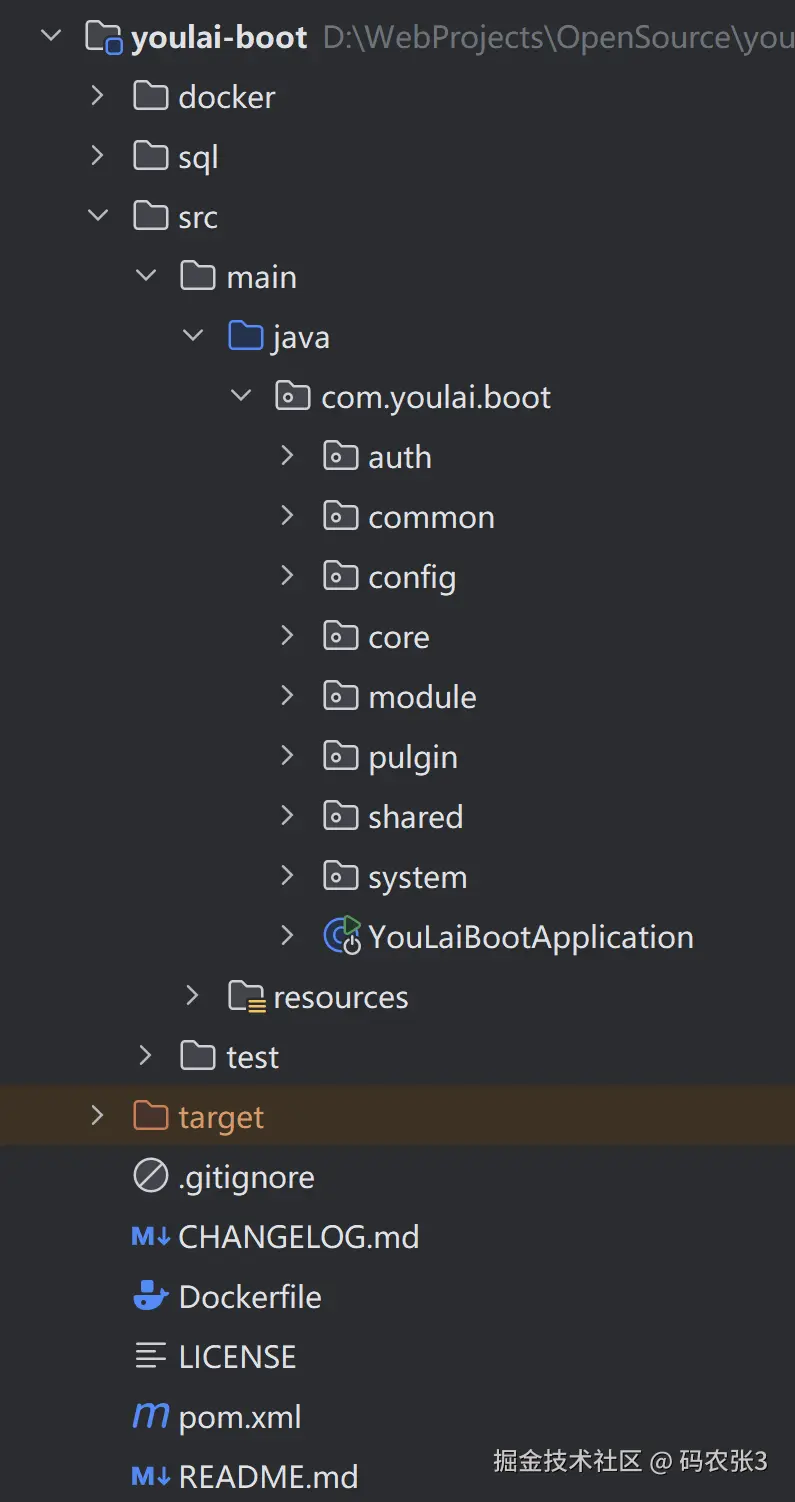The width and height of the screenshot is (795, 1502).
Task: Click the LICENSE text file icon
Action: 151,1356
